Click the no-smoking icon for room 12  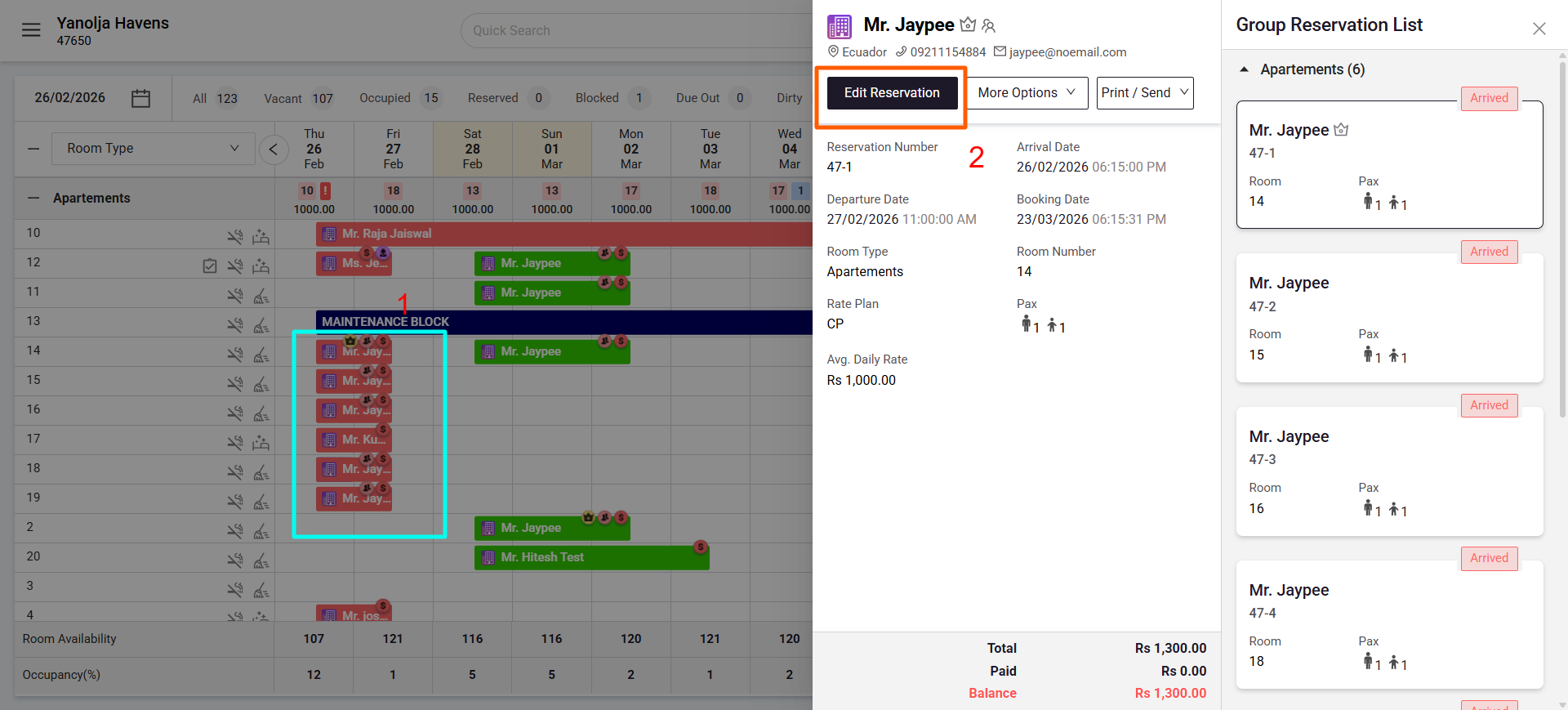click(x=235, y=266)
